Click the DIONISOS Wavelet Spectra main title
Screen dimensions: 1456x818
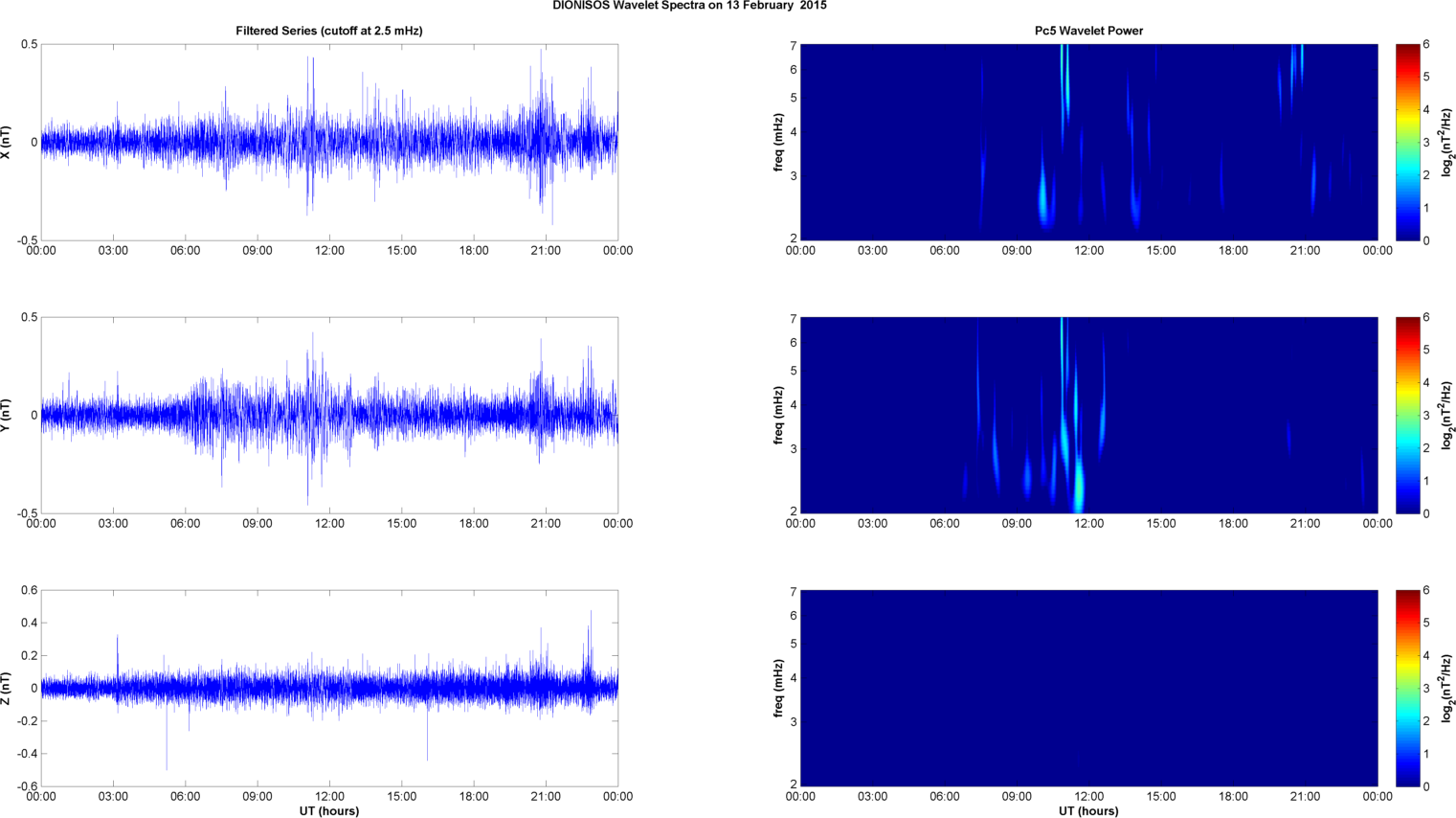[x=689, y=6]
